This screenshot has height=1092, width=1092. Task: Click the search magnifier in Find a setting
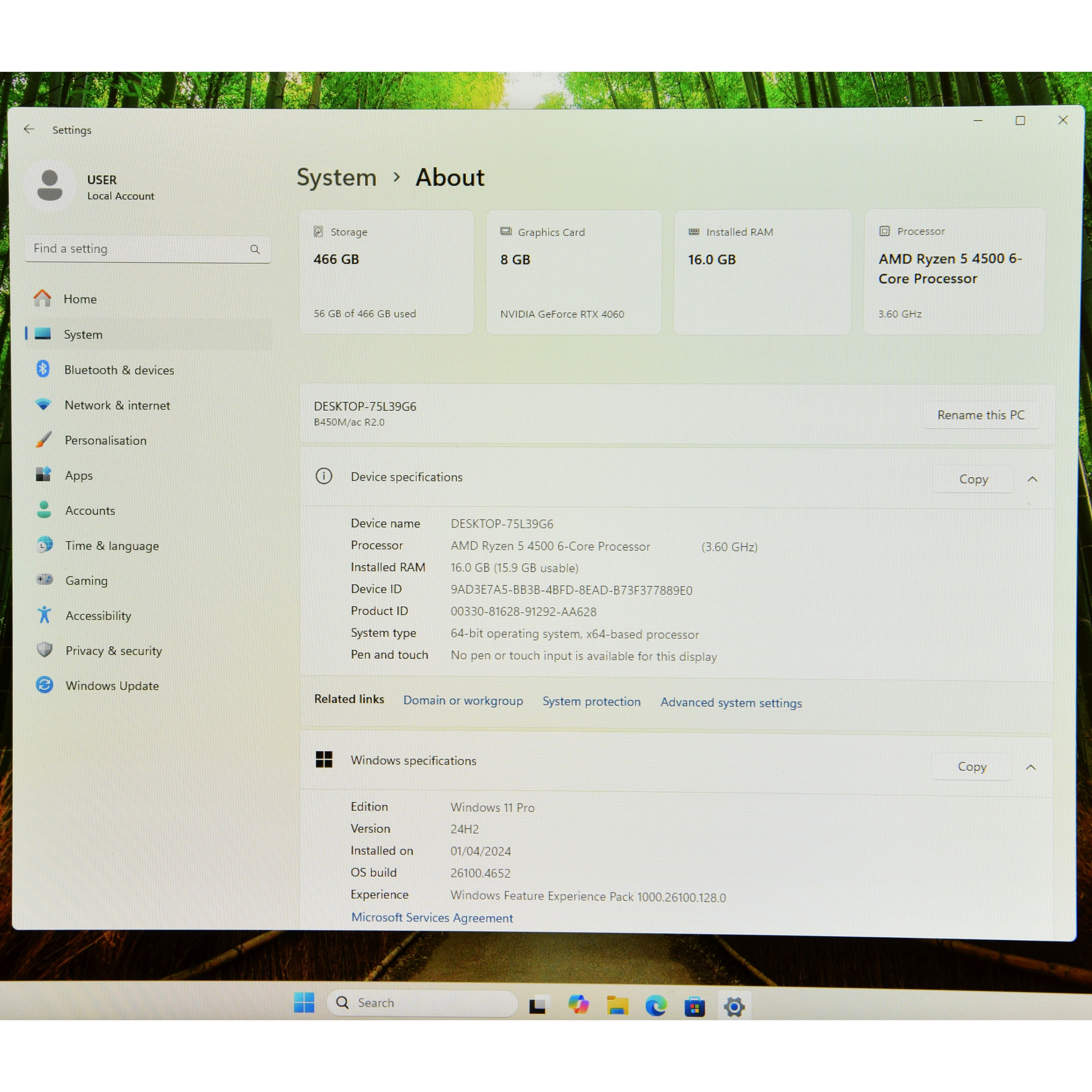pyautogui.click(x=255, y=249)
